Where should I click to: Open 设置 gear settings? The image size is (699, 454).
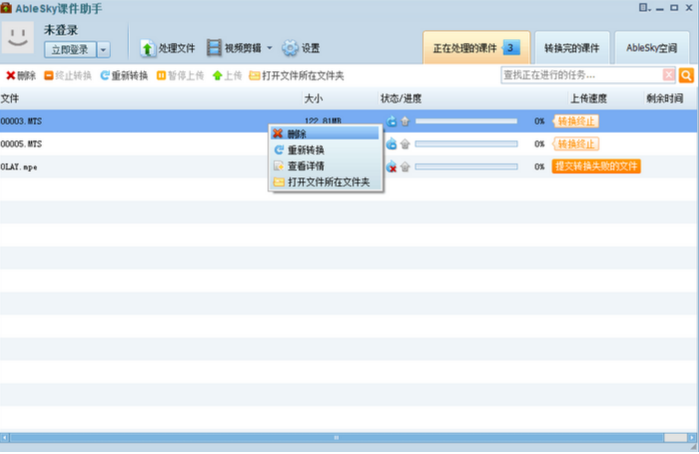pos(290,48)
